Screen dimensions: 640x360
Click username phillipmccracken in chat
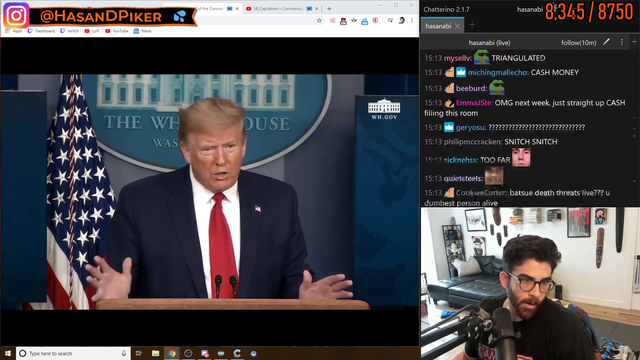(x=473, y=142)
